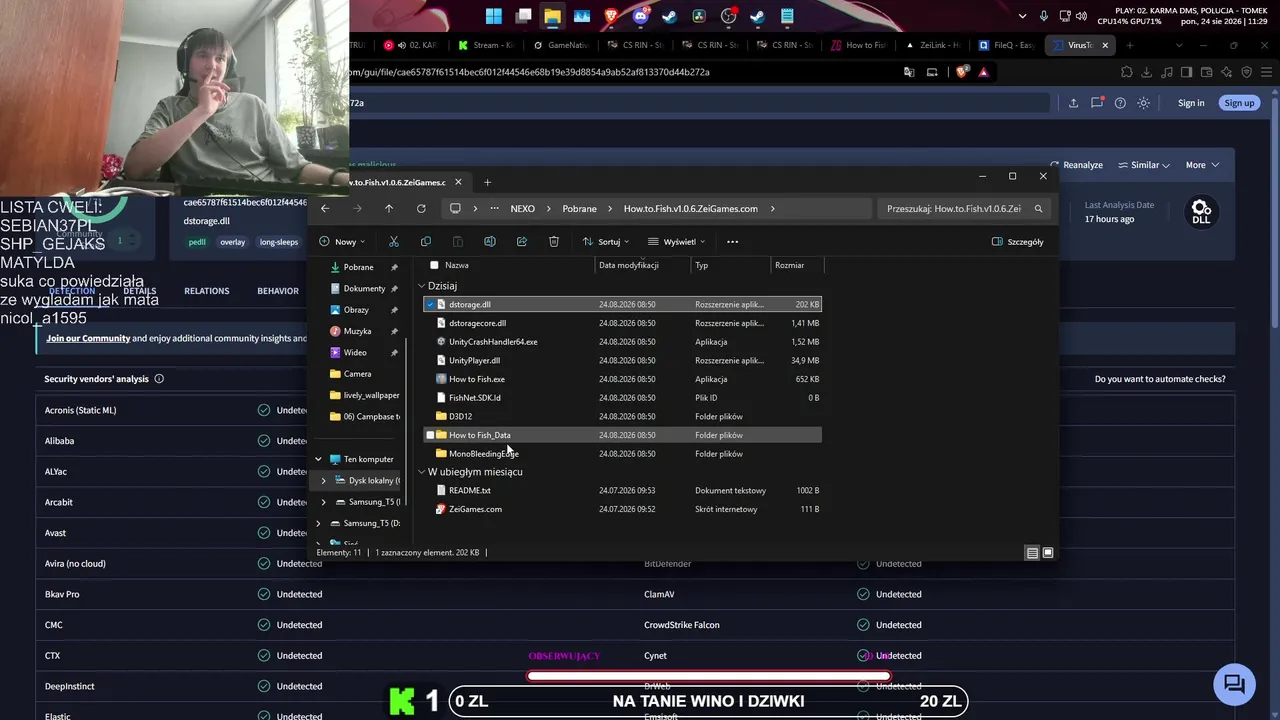Expand Dysk lokalny in the navigation tree
Viewport: 1280px width, 720px height.
pyautogui.click(x=323, y=481)
